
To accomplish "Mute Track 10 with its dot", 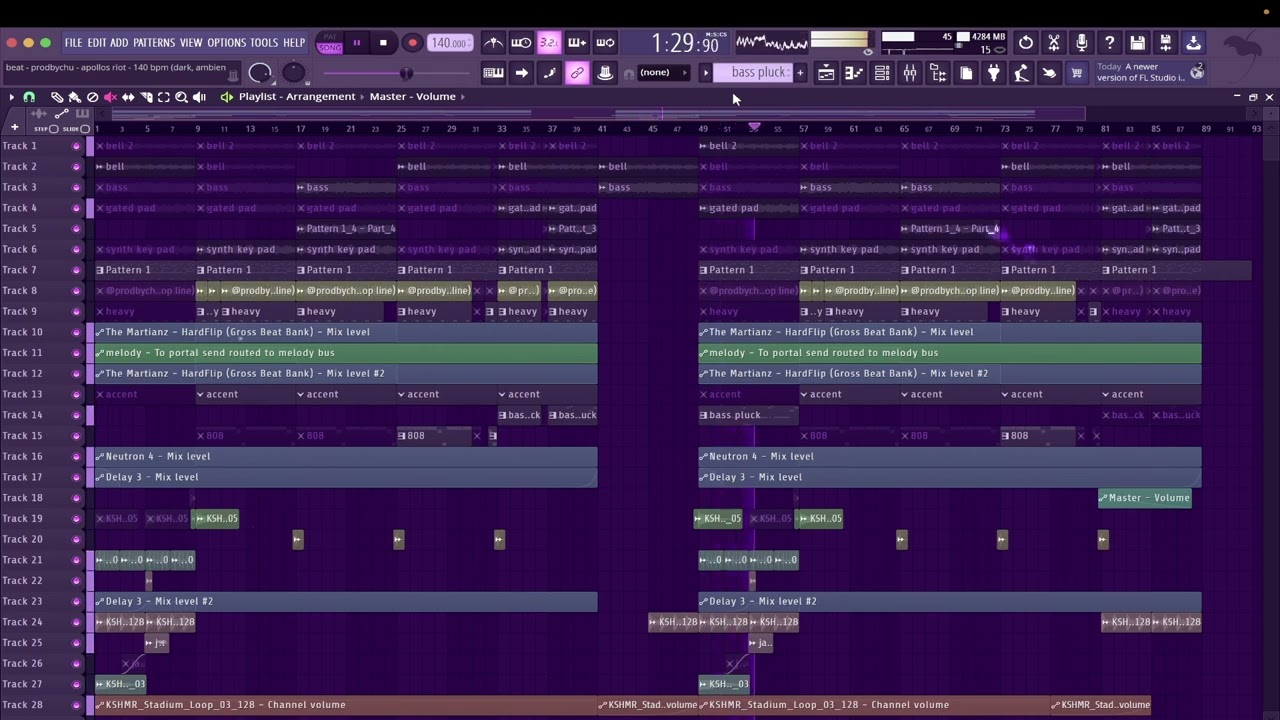I will [76, 332].
